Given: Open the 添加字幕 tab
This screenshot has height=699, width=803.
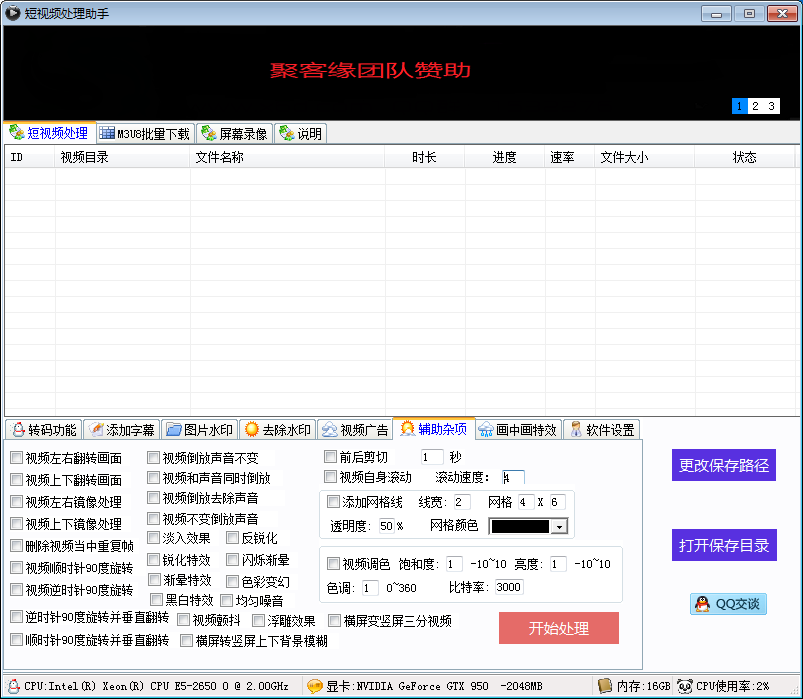Looking at the screenshot, I should click(122, 430).
